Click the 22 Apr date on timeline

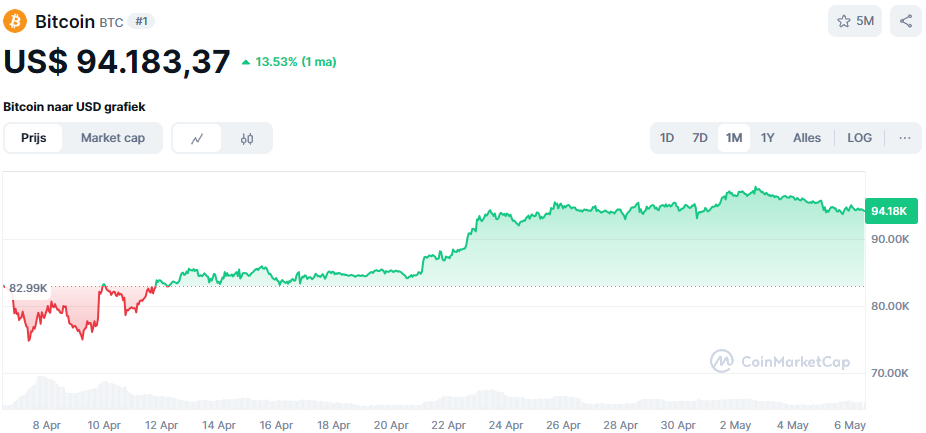(x=448, y=424)
